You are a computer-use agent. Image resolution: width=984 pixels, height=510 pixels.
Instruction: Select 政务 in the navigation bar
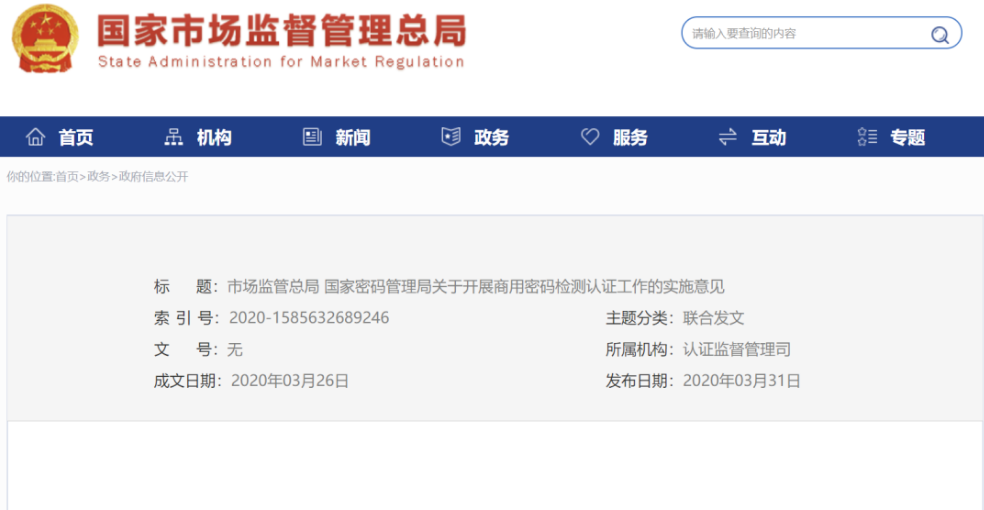click(x=491, y=138)
